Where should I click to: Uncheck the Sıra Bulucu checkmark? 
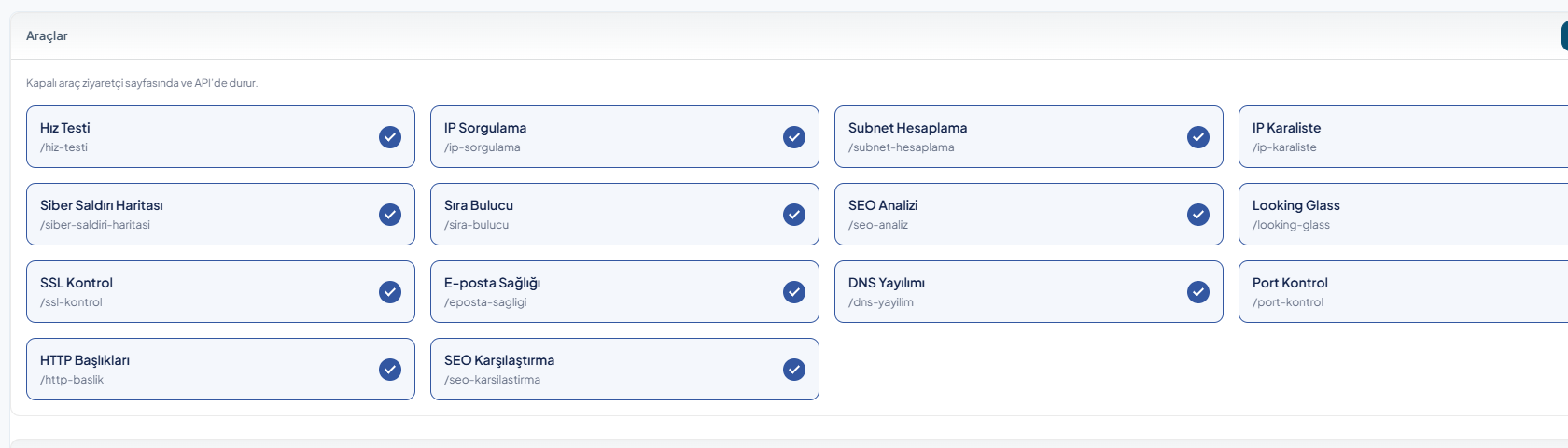coord(794,215)
